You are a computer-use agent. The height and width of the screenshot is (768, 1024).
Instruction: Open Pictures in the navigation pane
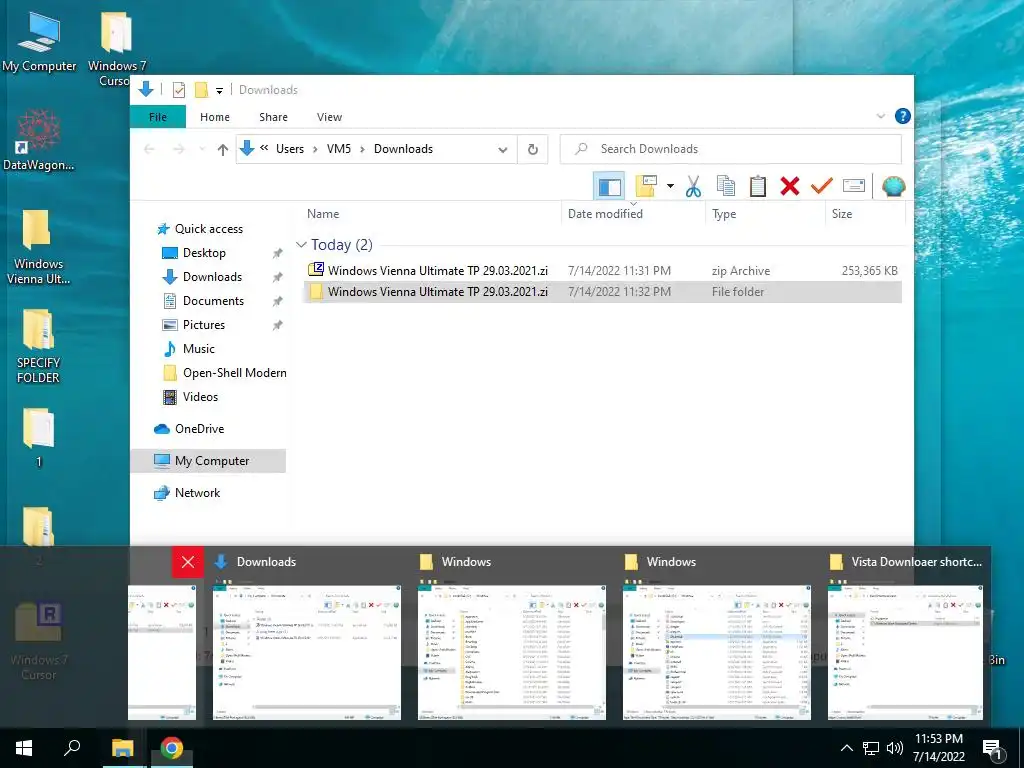tap(203, 325)
